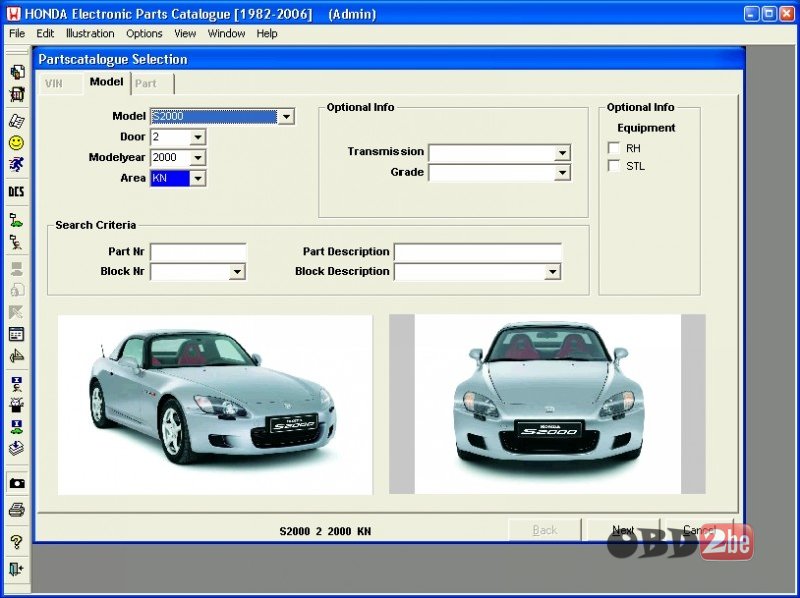The height and width of the screenshot is (598, 800).
Task: Open the Window menu
Action: click(226, 33)
